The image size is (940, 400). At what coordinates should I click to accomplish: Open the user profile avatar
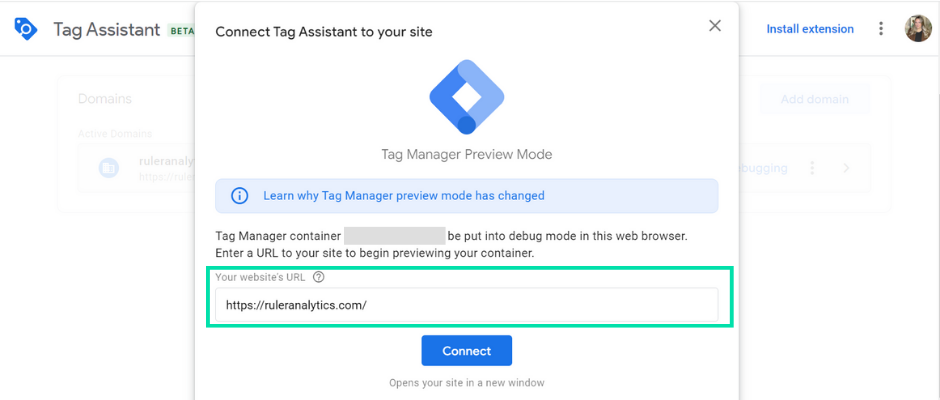coord(918,28)
